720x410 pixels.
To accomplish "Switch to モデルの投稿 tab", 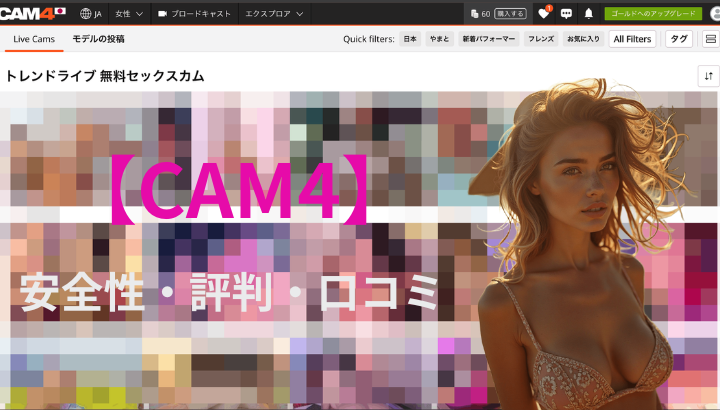I will coord(98,39).
